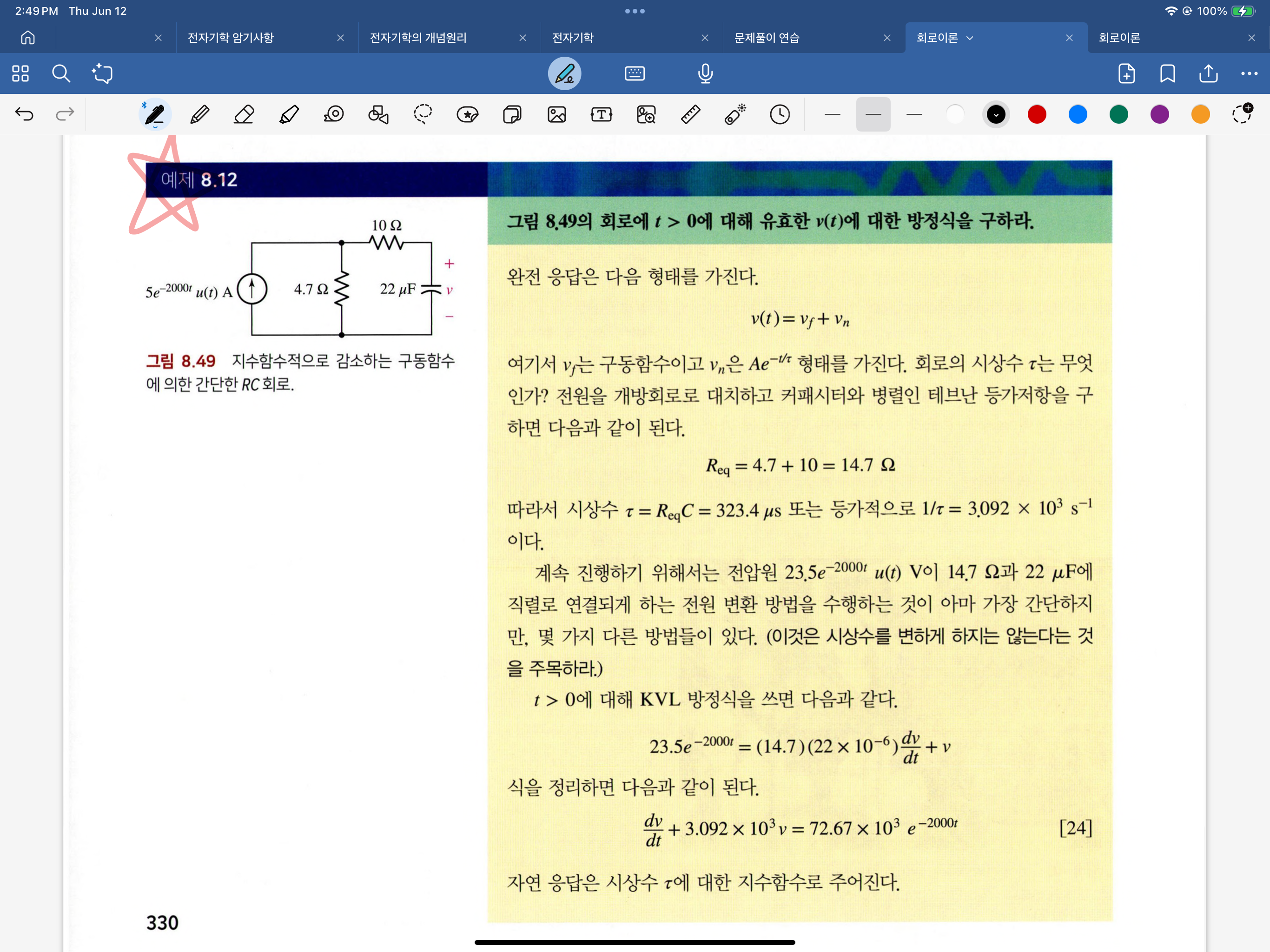Open the 전자기학 암기사항 tab

231,38
